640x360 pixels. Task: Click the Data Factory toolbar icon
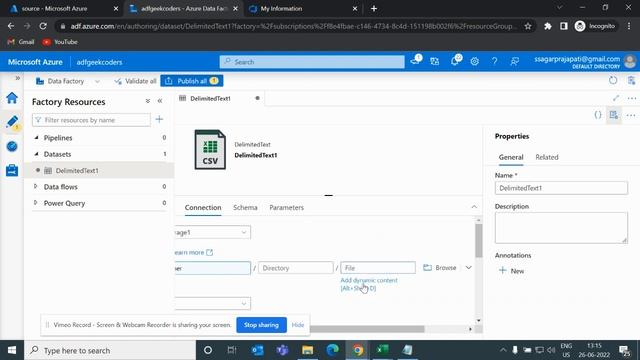point(40,81)
